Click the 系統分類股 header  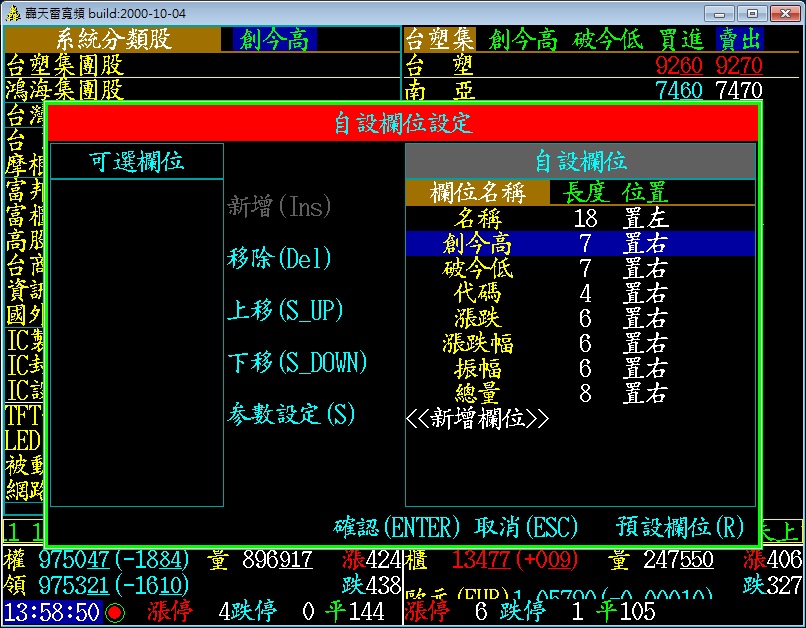tap(113, 40)
